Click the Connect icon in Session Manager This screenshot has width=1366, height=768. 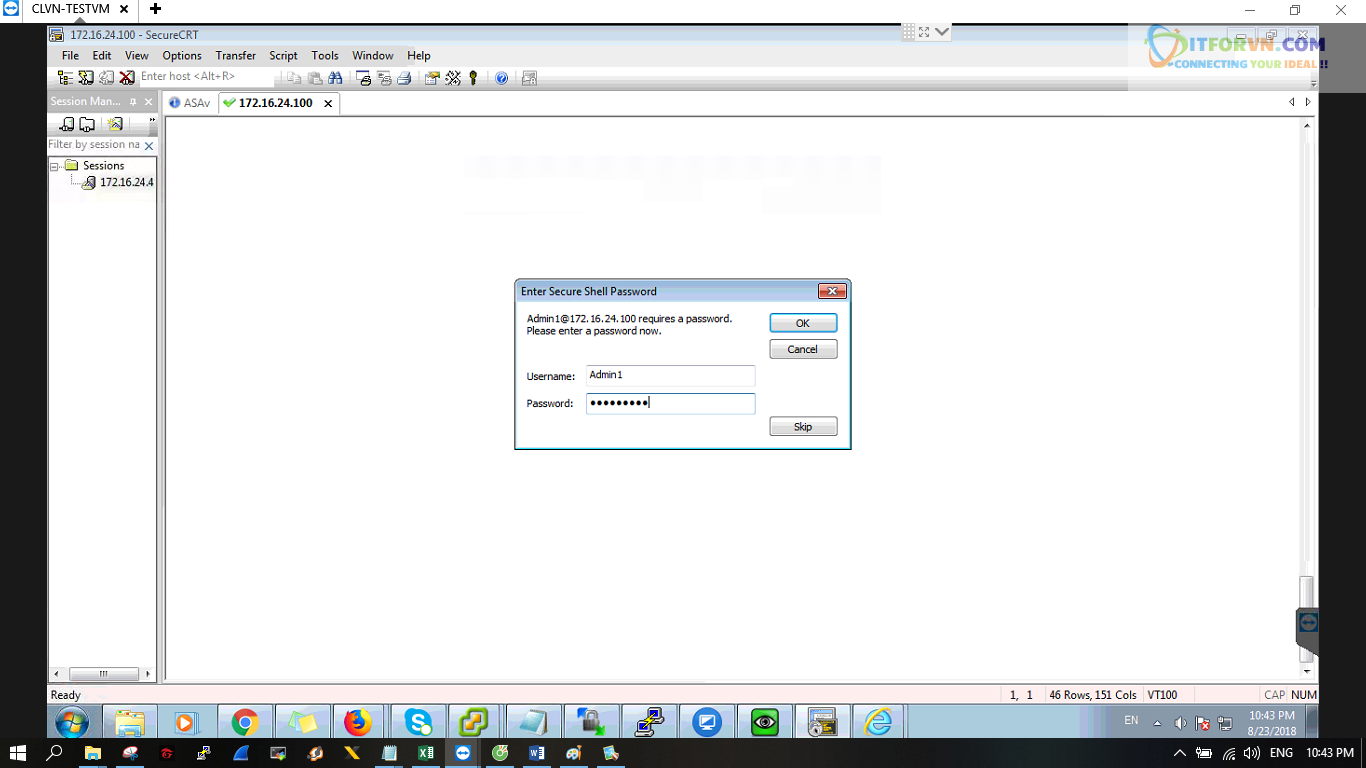tap(67, 124)
